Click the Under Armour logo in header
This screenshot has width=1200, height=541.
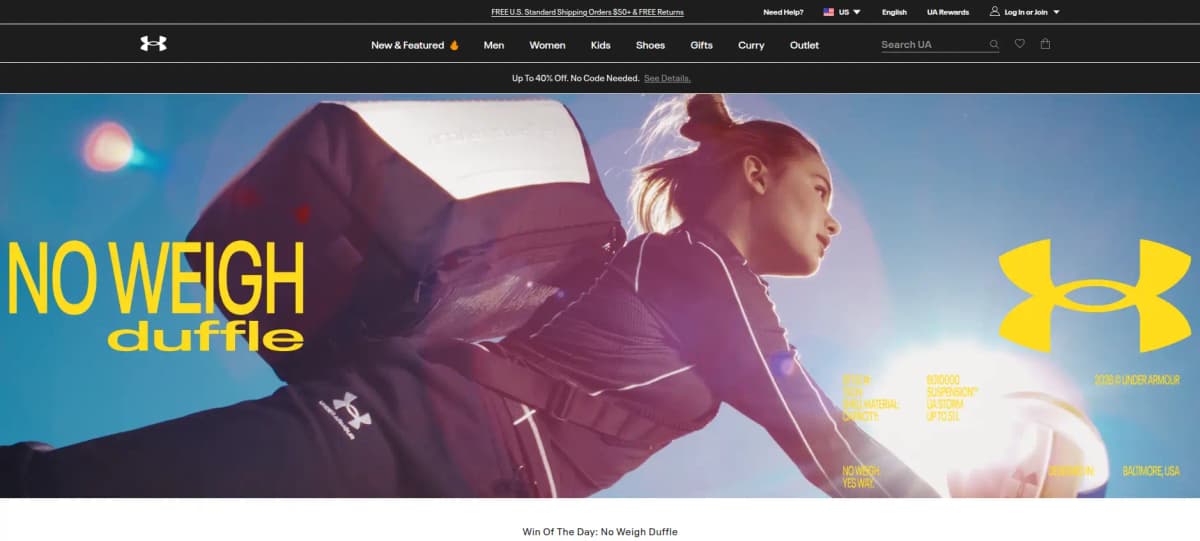[x=153, y=44]
